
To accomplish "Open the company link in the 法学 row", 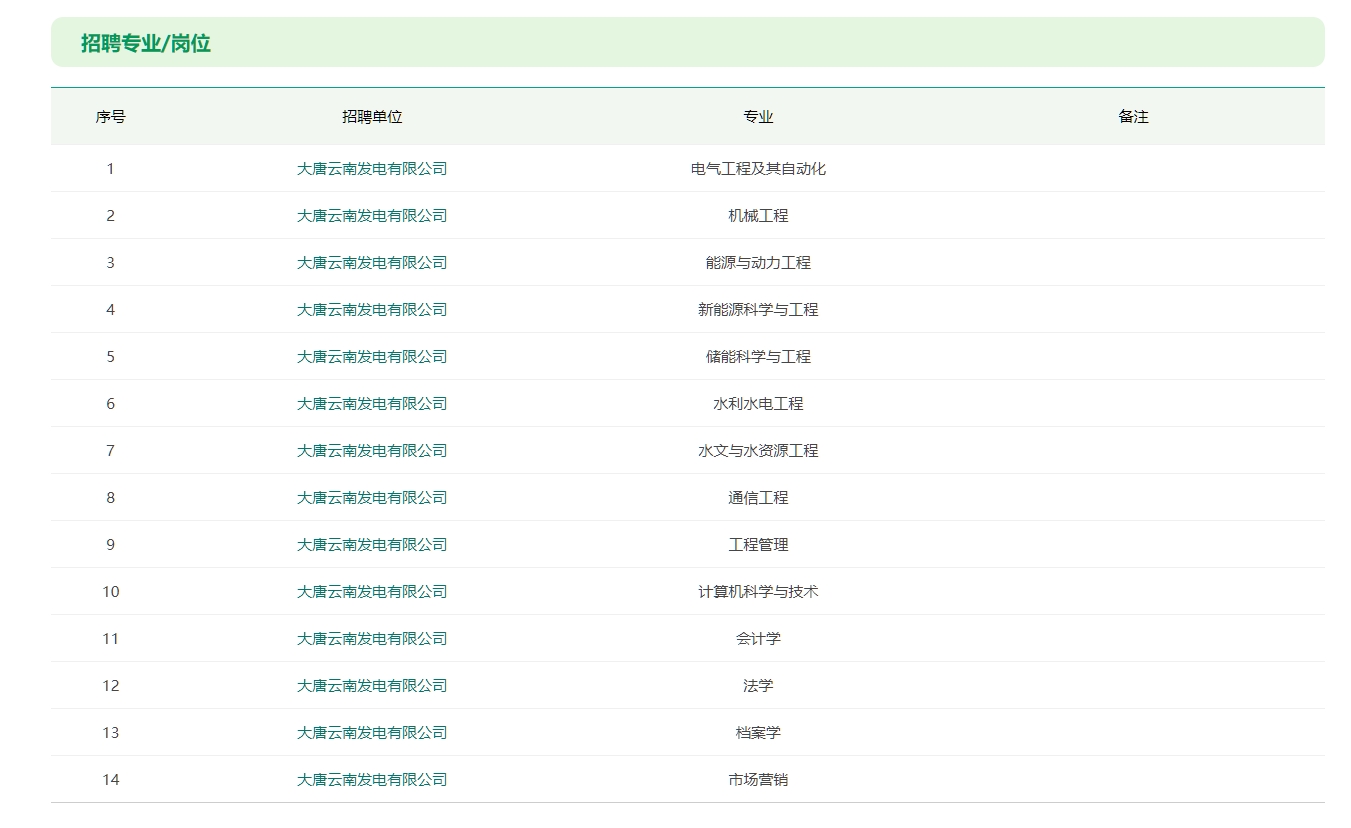I will tap(371, 686).
